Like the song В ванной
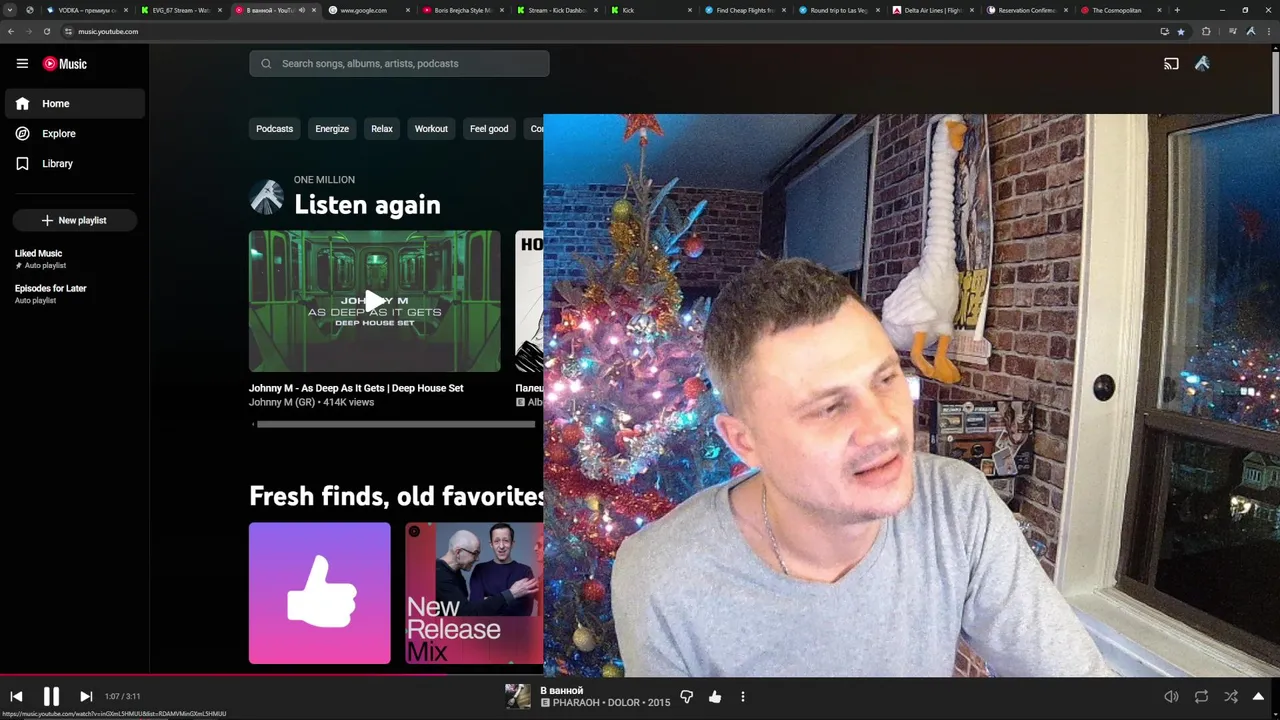1280x720 pixels. 715,696
